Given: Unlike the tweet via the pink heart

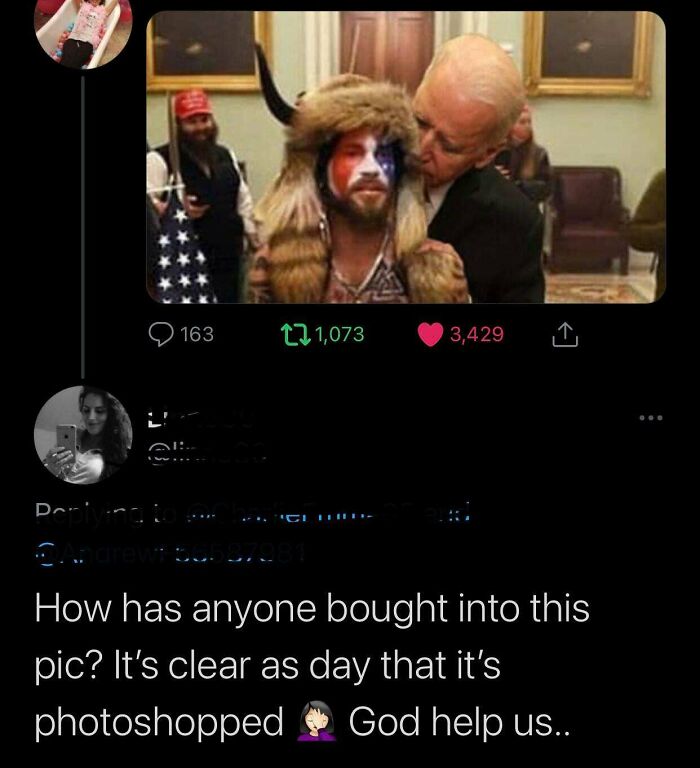Looking at the screenshot, I should point(430,335).
